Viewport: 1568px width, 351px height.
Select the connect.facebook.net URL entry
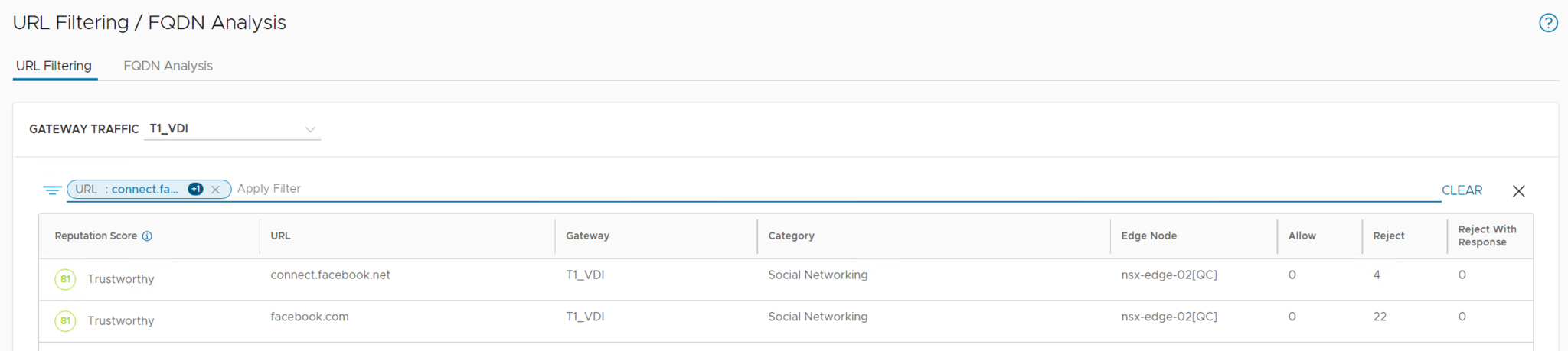point(330,275)
